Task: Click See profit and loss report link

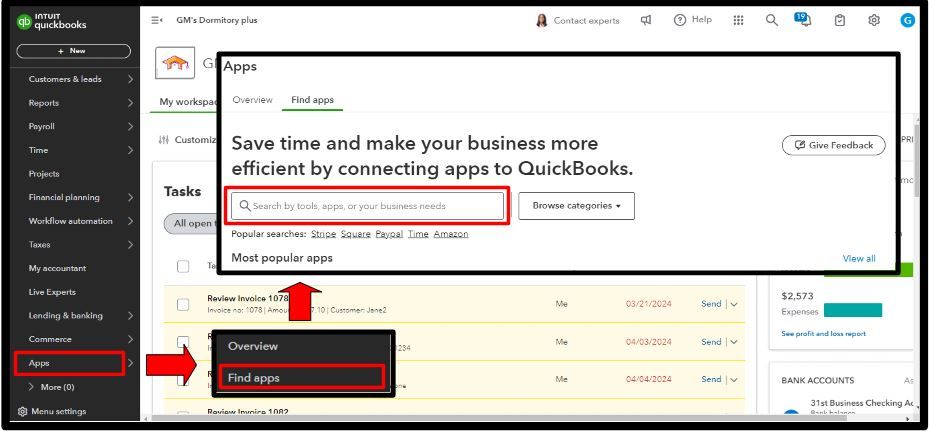Action: pyautogui.click(x=824, y=334)
